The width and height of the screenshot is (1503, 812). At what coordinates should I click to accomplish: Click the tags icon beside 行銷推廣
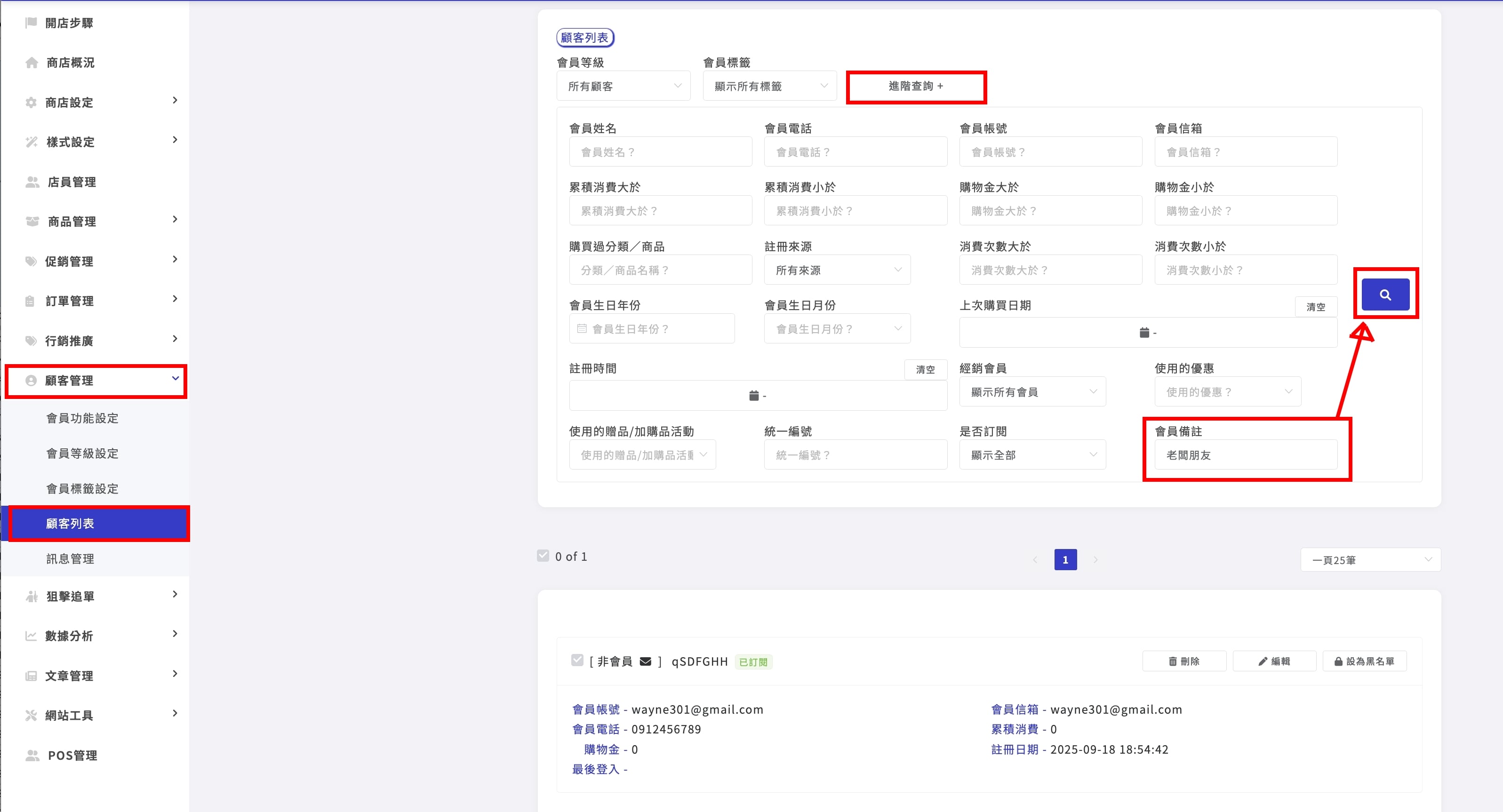click(32, 341)
